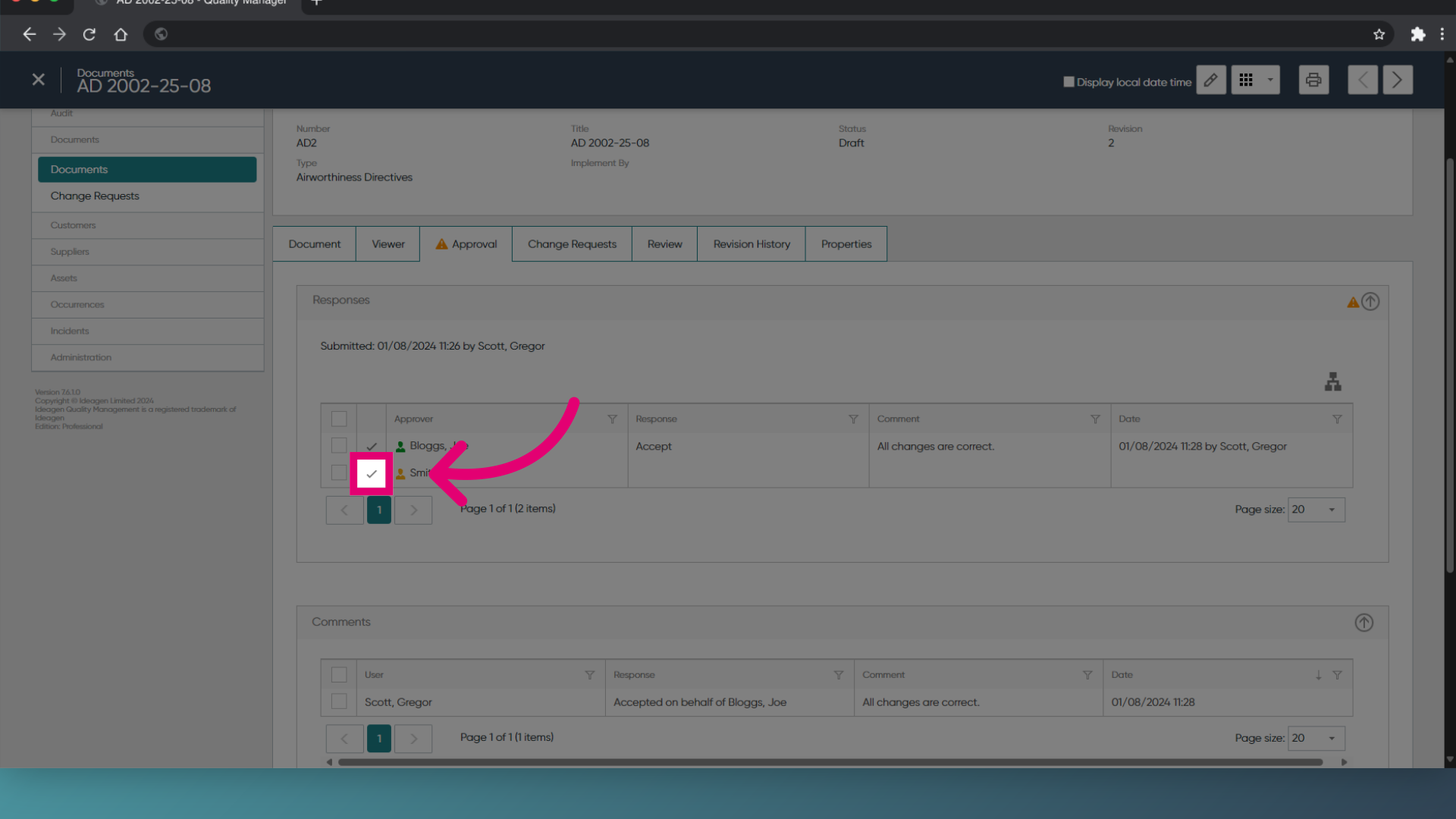Select the Approval tab
Screen dimensions: 1456x819
tap(466, 244)
